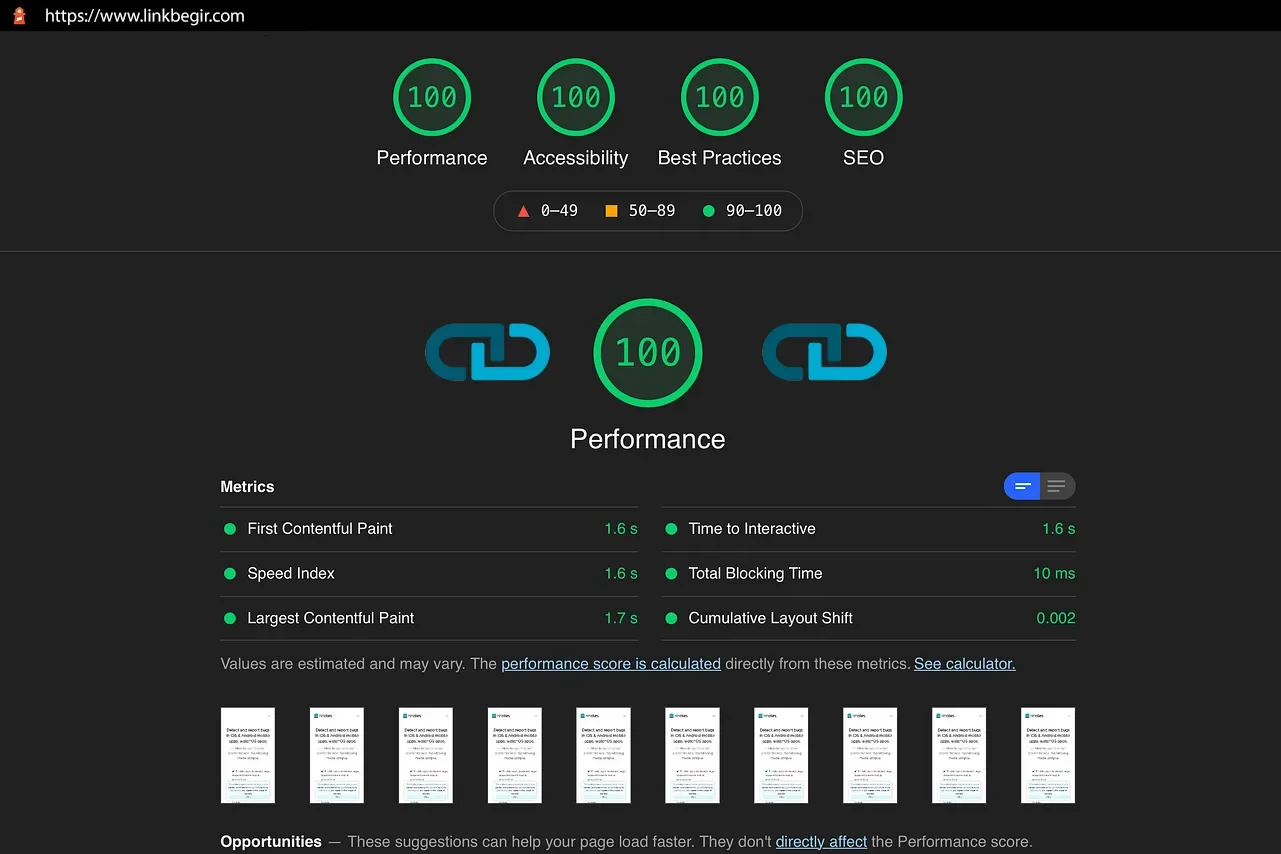Click the Lighthouse icon beside the URL
Viewport: 1281px width, 854px height.
click(19, 16)
